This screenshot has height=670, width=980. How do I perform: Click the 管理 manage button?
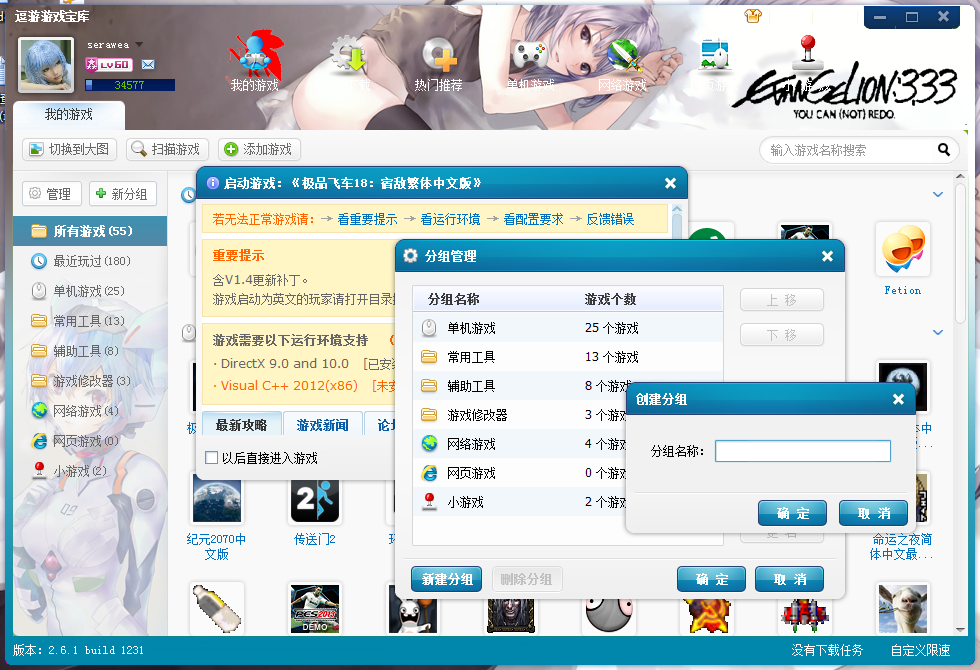[x=52, y=194]
